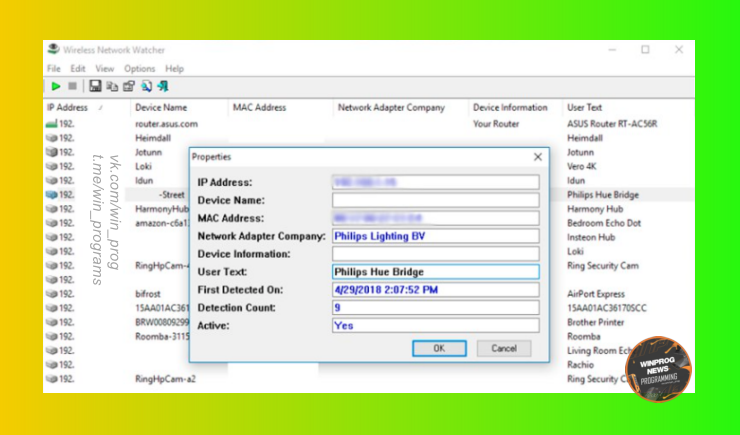740x435 pixels.
Task: Open the Find toolbar icon with magnifier
Action: [146, 86]
